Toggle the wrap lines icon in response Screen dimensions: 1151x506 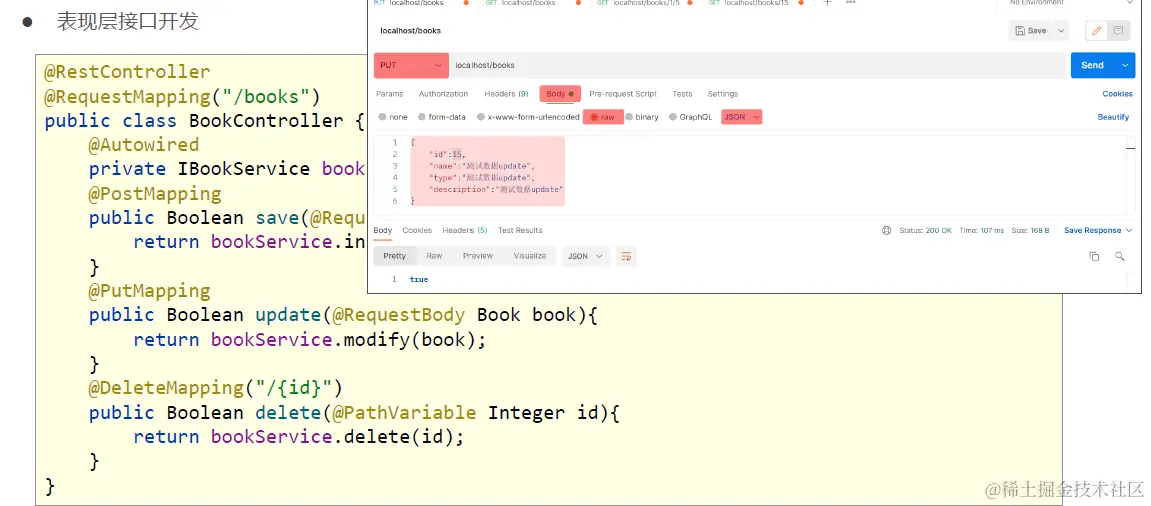click(626, 256)
